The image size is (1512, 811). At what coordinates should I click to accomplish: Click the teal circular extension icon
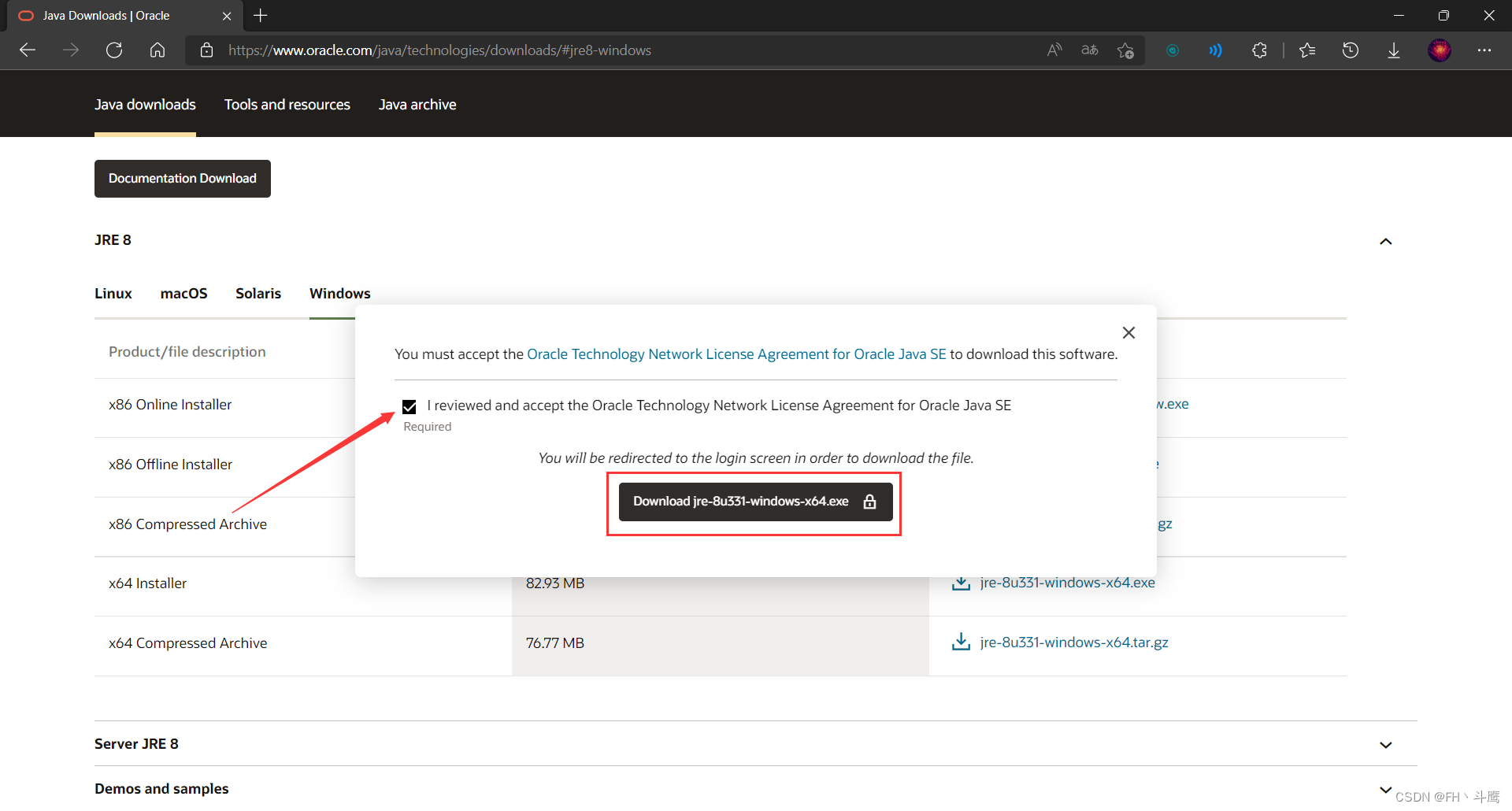(x=1173, y=50)
